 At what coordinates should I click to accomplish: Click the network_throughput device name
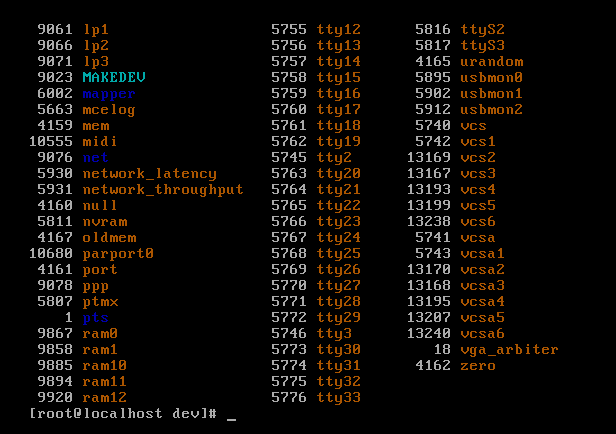point(163,190)
